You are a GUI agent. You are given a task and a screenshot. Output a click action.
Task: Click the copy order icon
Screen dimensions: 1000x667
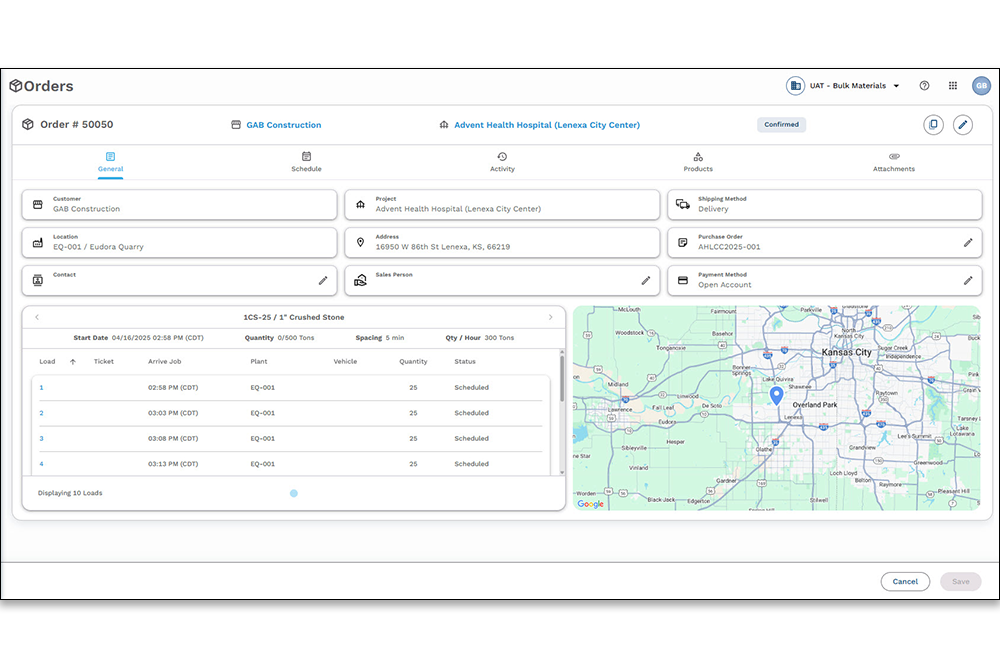click(x=933, y=125)
